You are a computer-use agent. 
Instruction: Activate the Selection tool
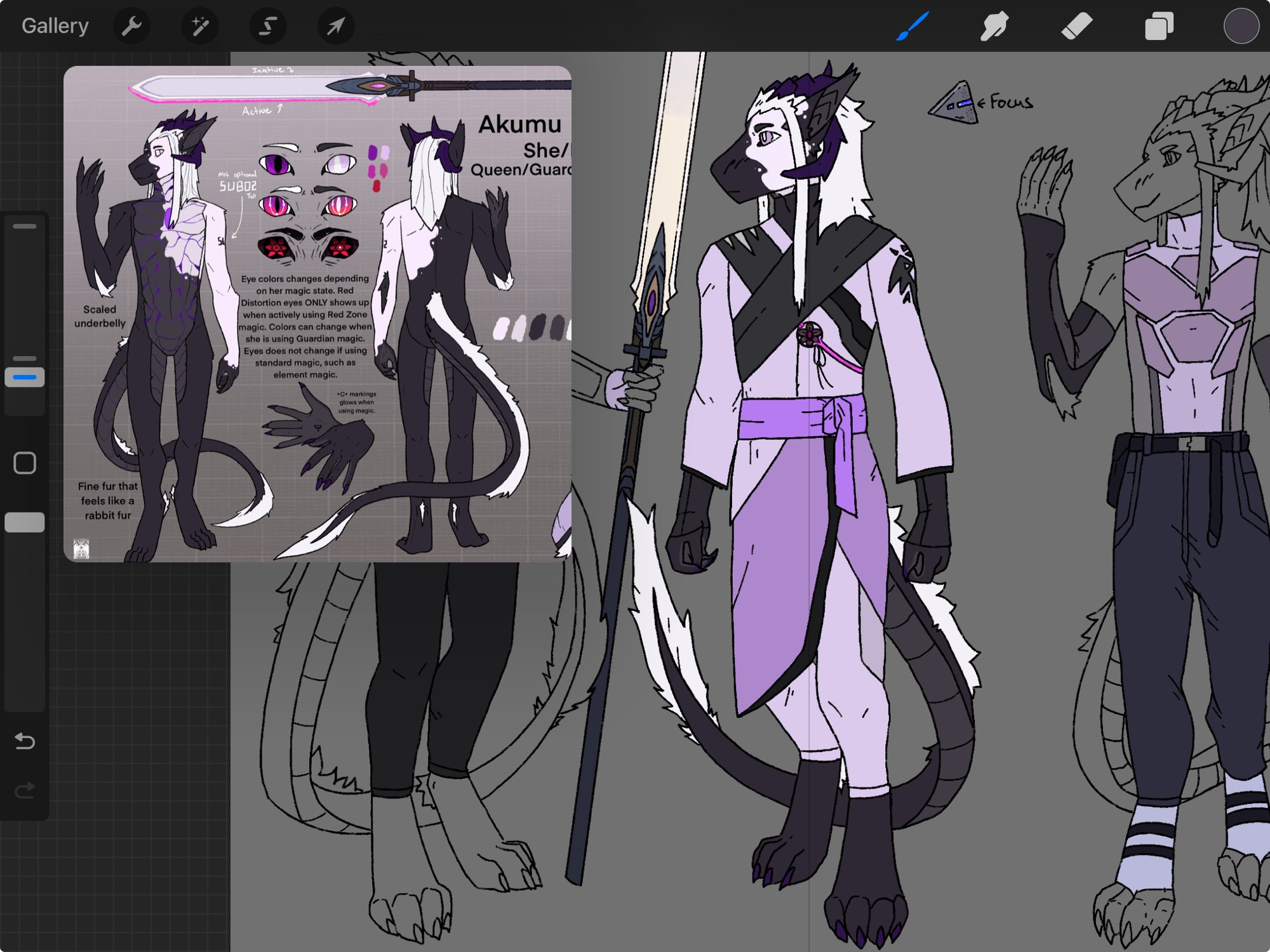268,26
